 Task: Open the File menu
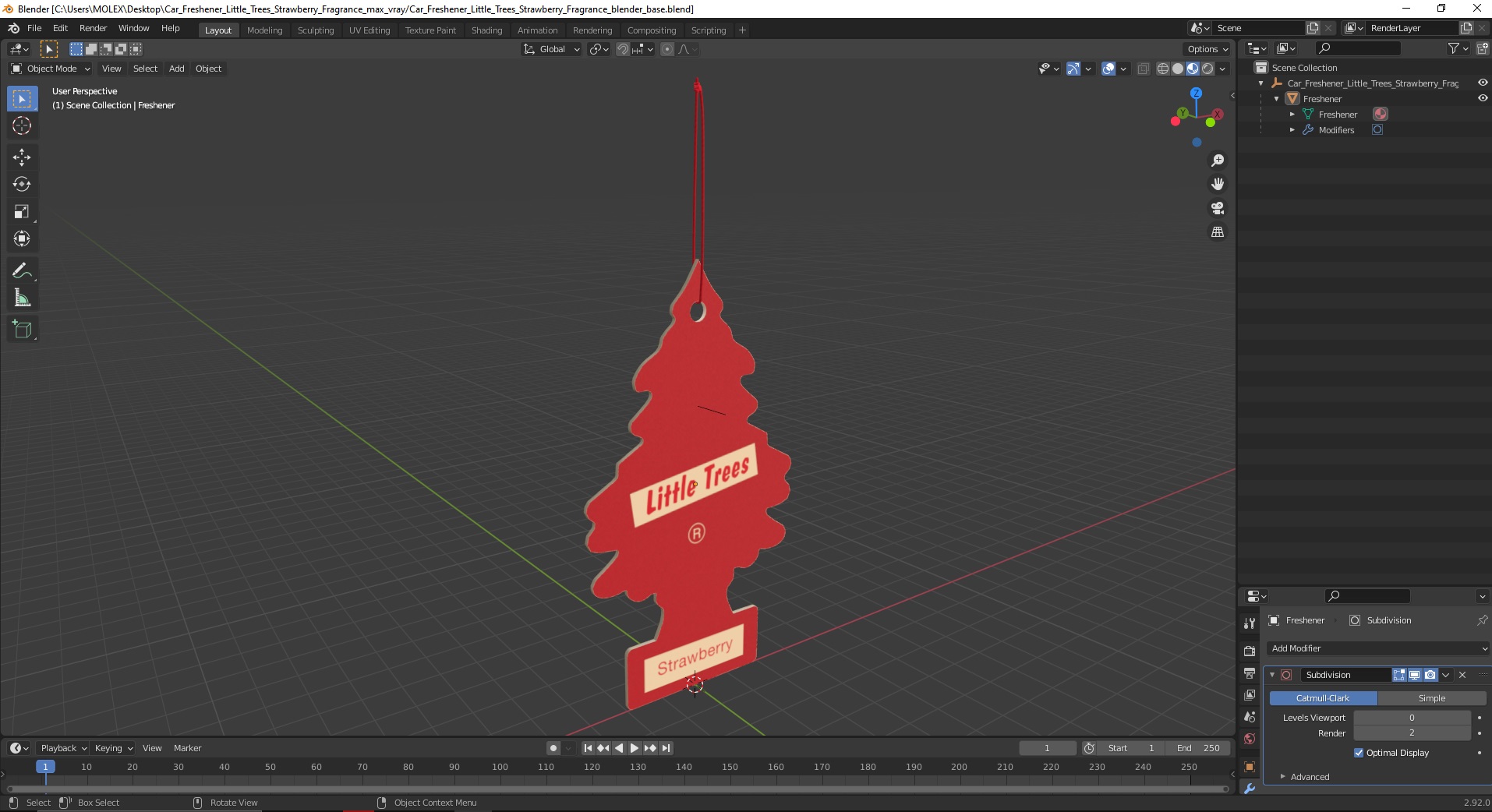pos(34,28)
